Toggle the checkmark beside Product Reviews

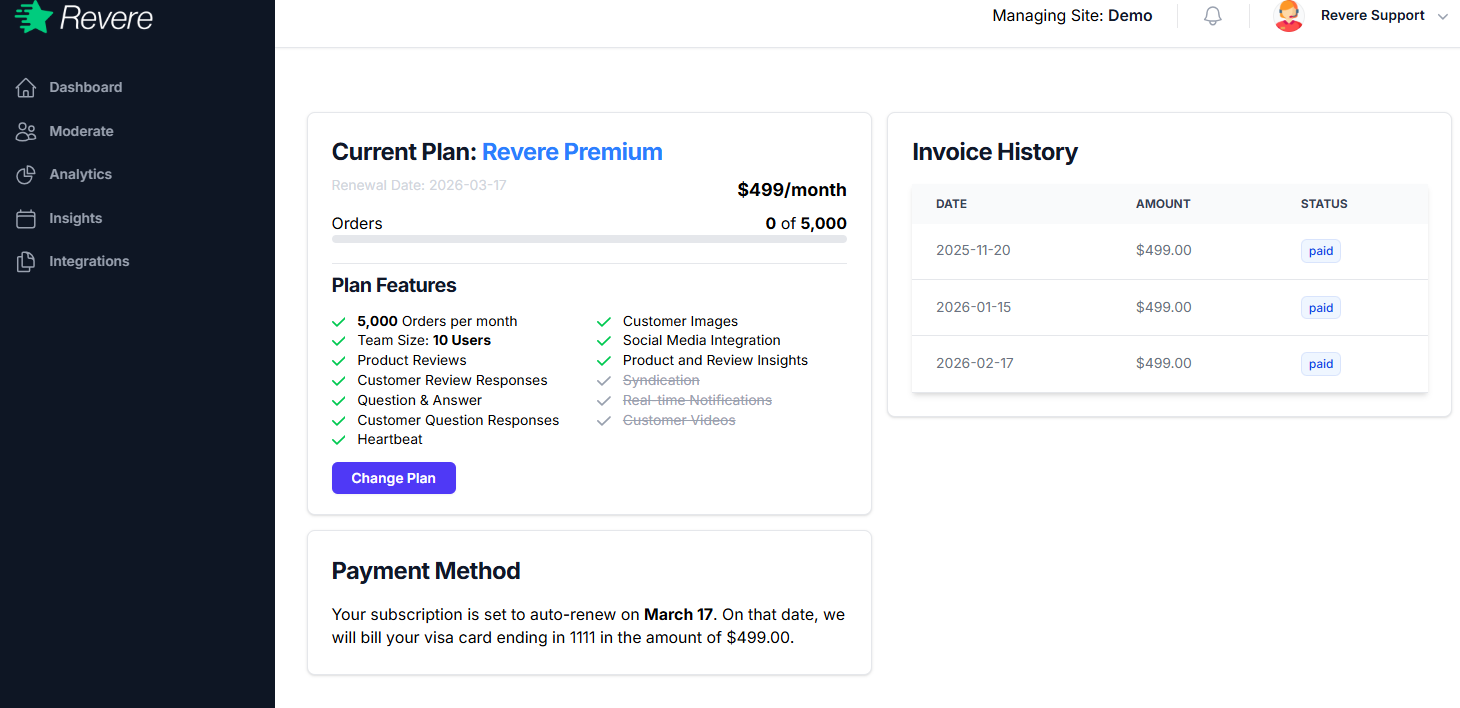click(x=337, y=360)
